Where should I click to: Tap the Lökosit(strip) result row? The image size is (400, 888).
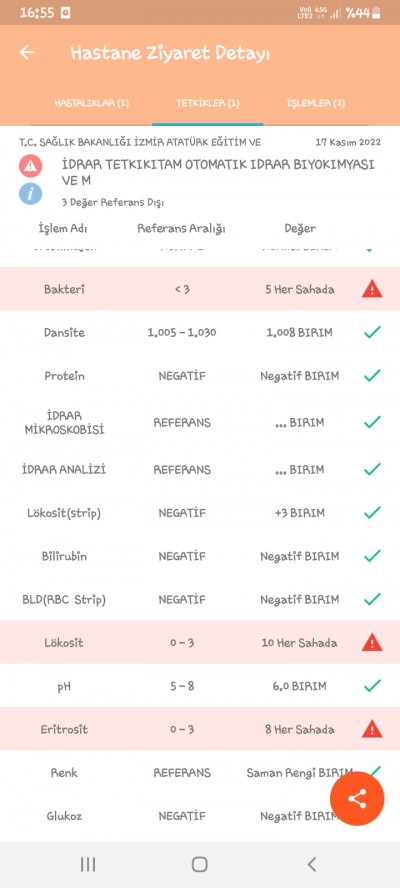tap(200, 513)
